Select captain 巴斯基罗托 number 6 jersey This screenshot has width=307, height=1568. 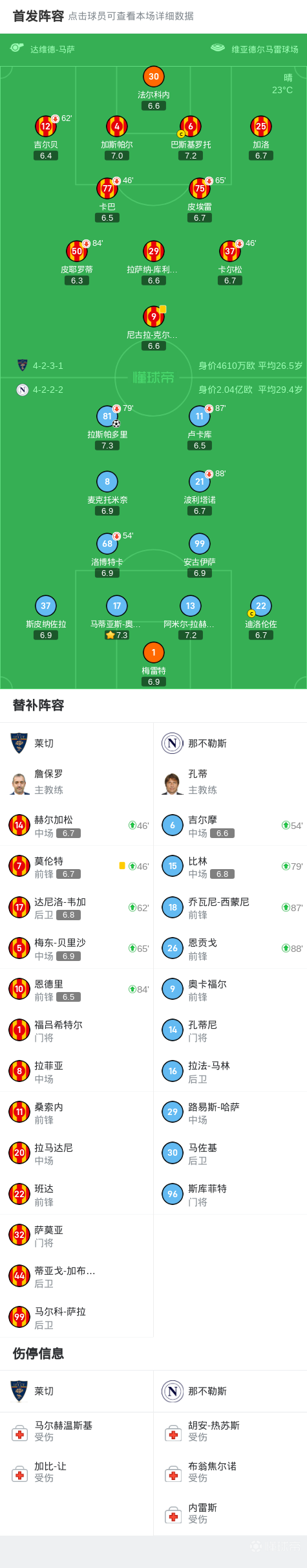190,126
